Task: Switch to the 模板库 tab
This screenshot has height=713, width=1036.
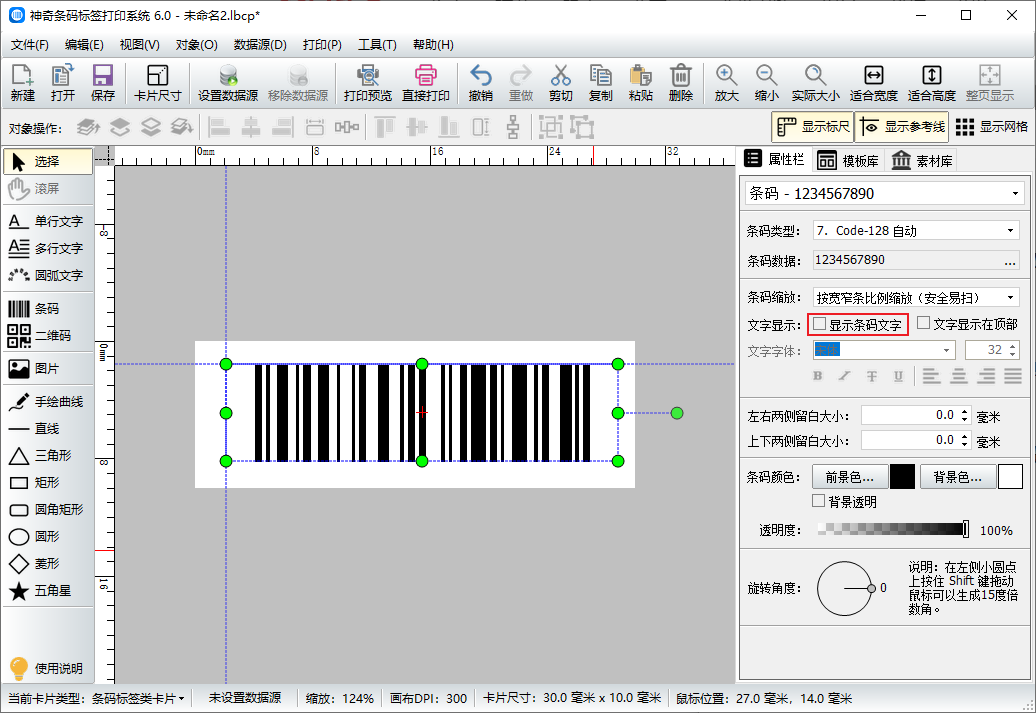Action: (x=848, y=161)
